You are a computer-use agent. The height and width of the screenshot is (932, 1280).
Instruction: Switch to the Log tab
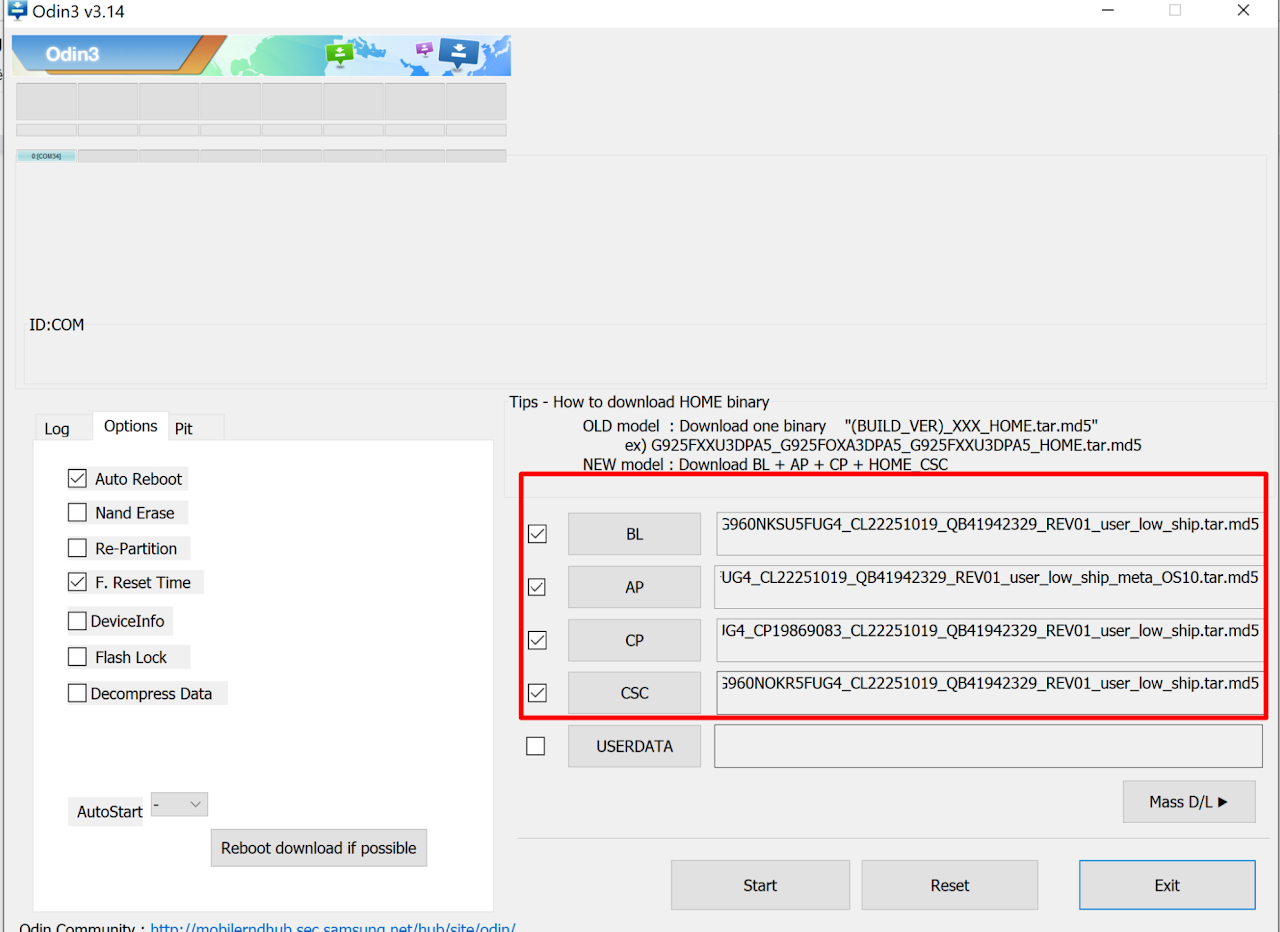coord(57,428)
